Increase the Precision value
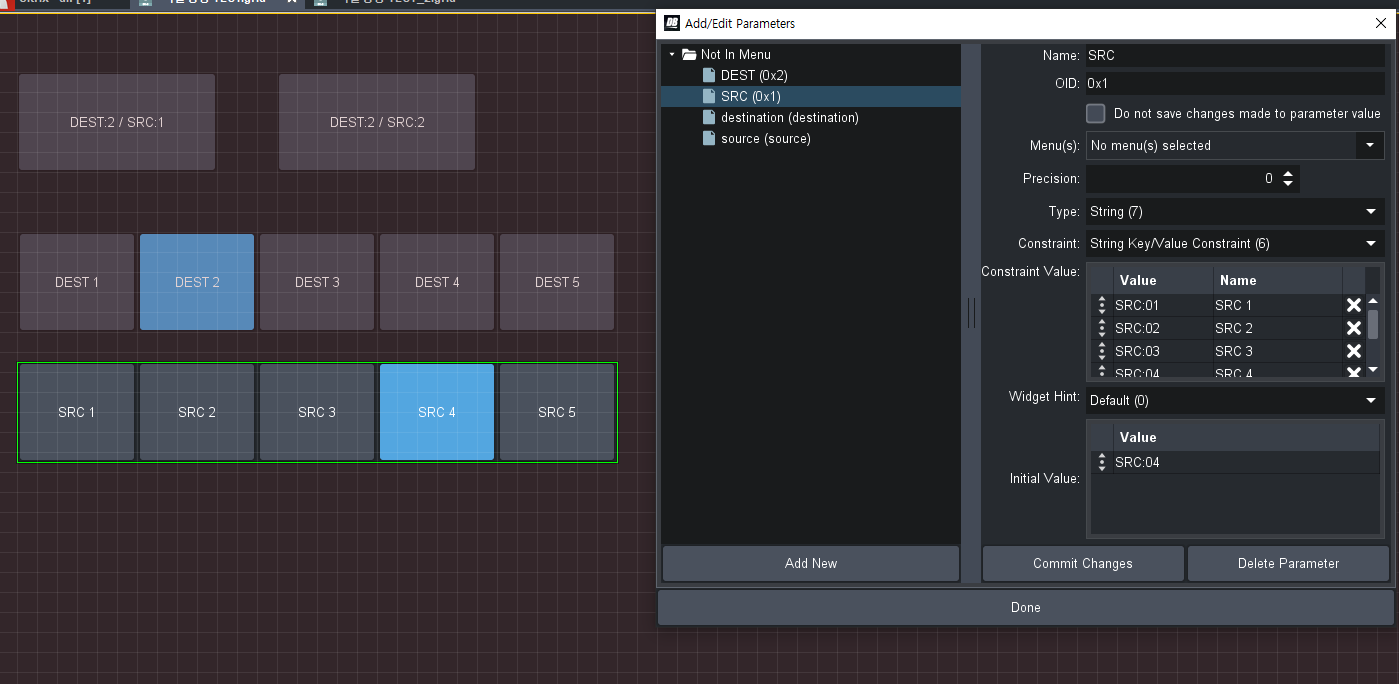The height and width of the screenshot is (684, 1399). (x=1288, y=174)
